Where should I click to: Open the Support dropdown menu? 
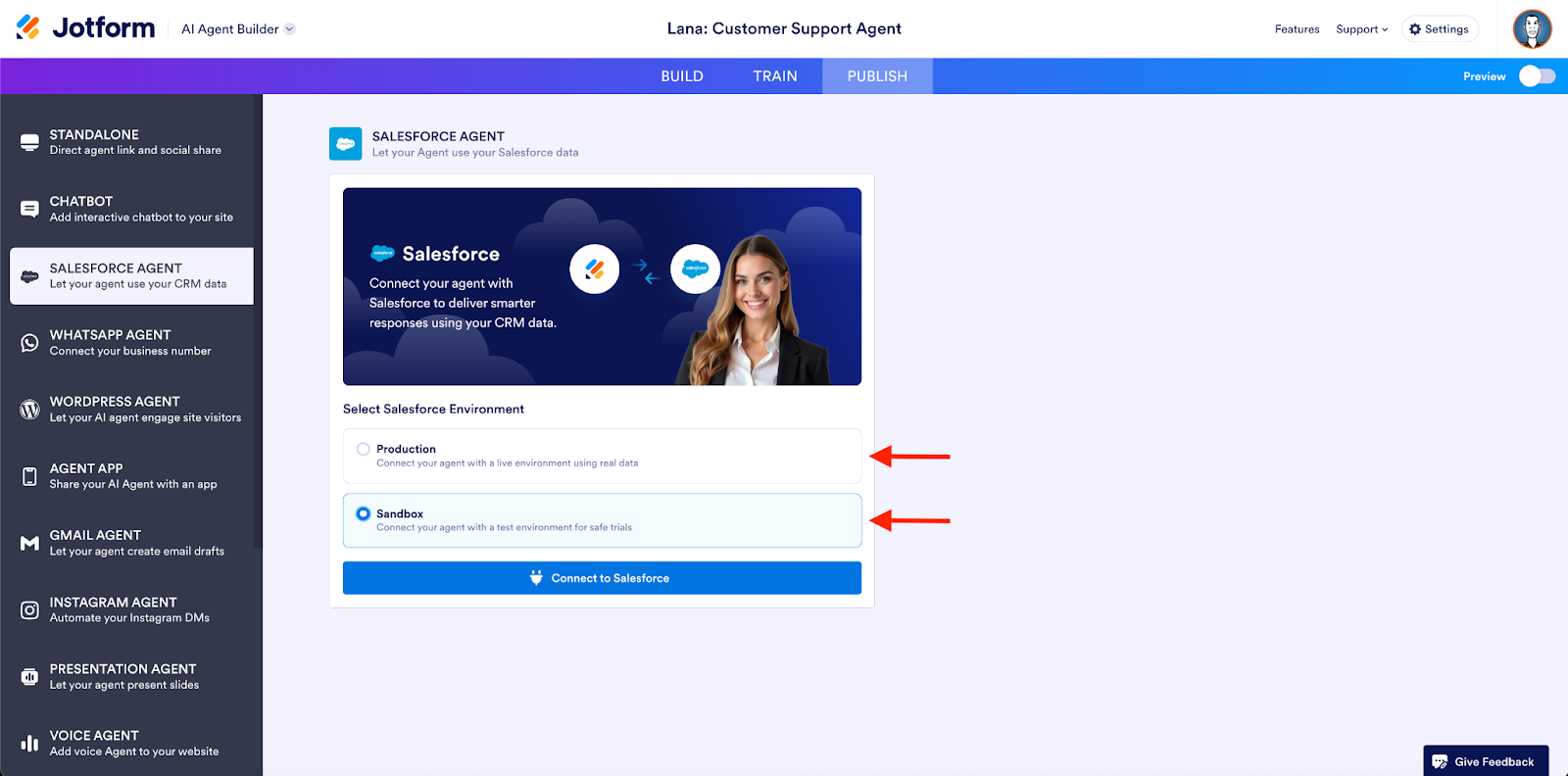[1361, 29]
